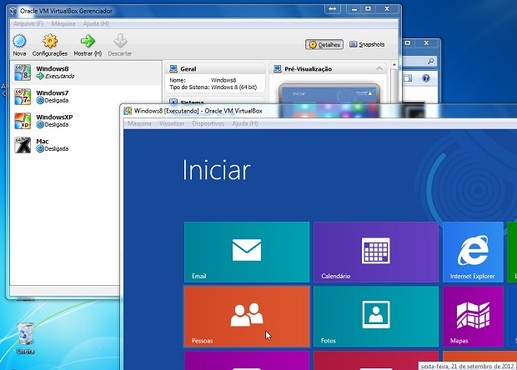Open the Calendário tile
Image resolution: width=517 pixels, height=370 pixels.
coord(376,252)
